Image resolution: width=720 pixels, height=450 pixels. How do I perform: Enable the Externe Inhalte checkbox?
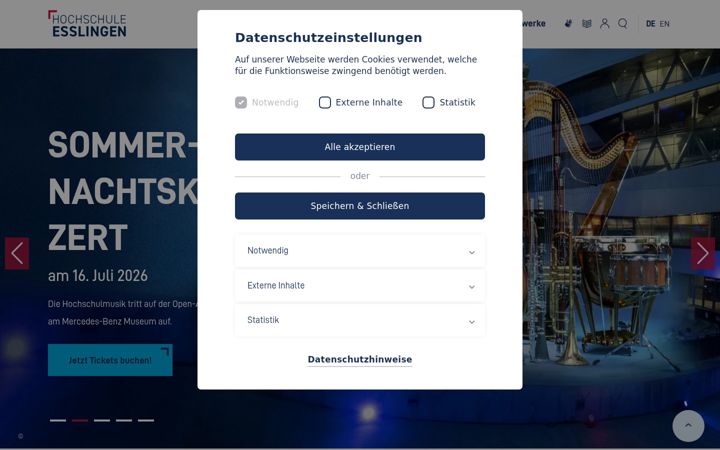[325, 102]
